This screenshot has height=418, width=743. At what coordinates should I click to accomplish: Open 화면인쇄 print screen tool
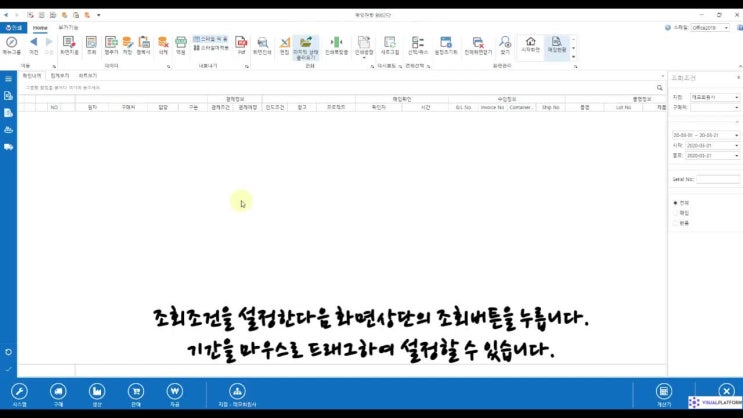[x=262, y=45]
